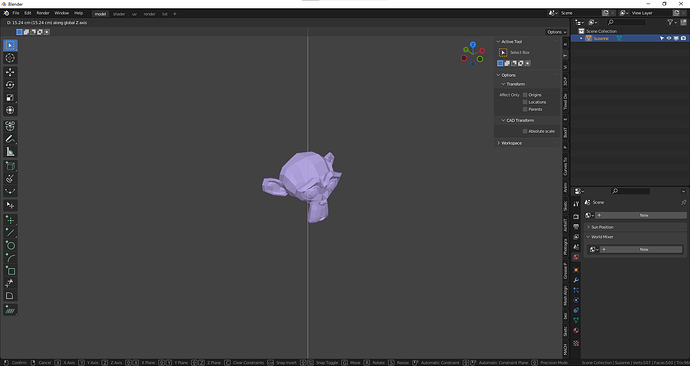Expand the Suzanne object tree arrow
The width and height of the screenshot is (690, 366).
(x=581, y=38)
